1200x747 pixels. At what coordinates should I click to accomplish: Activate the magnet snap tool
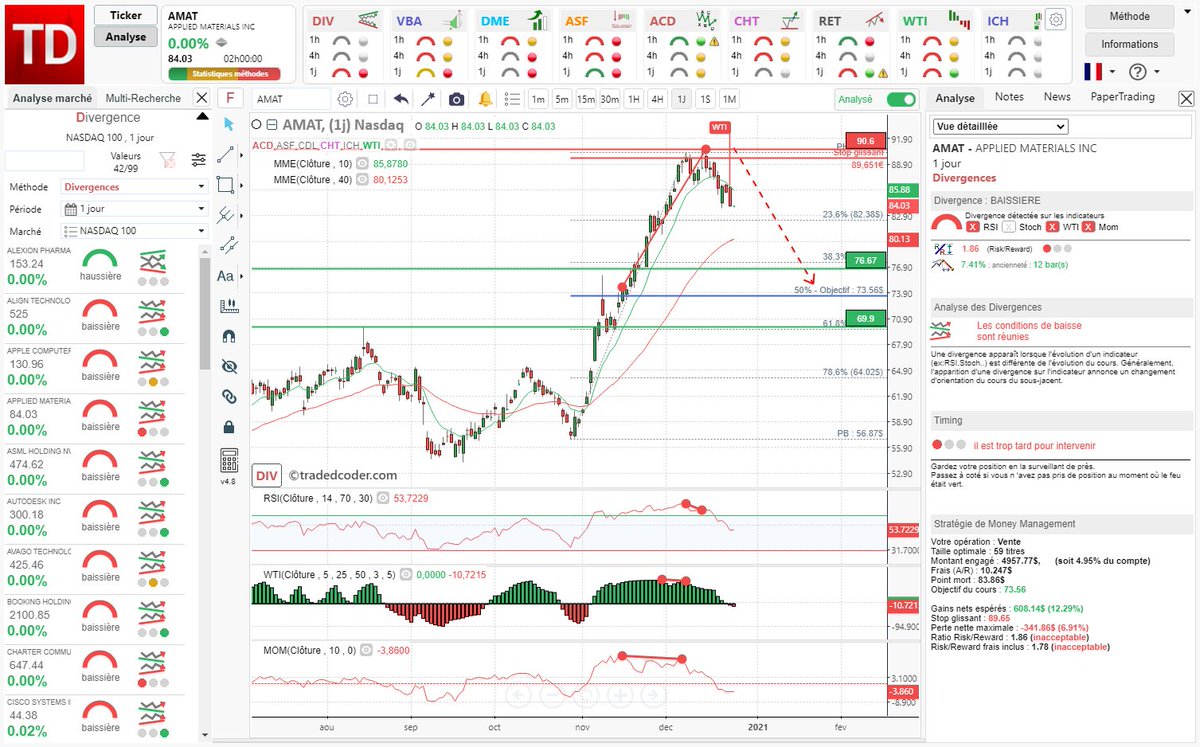(x=228, y=336)
